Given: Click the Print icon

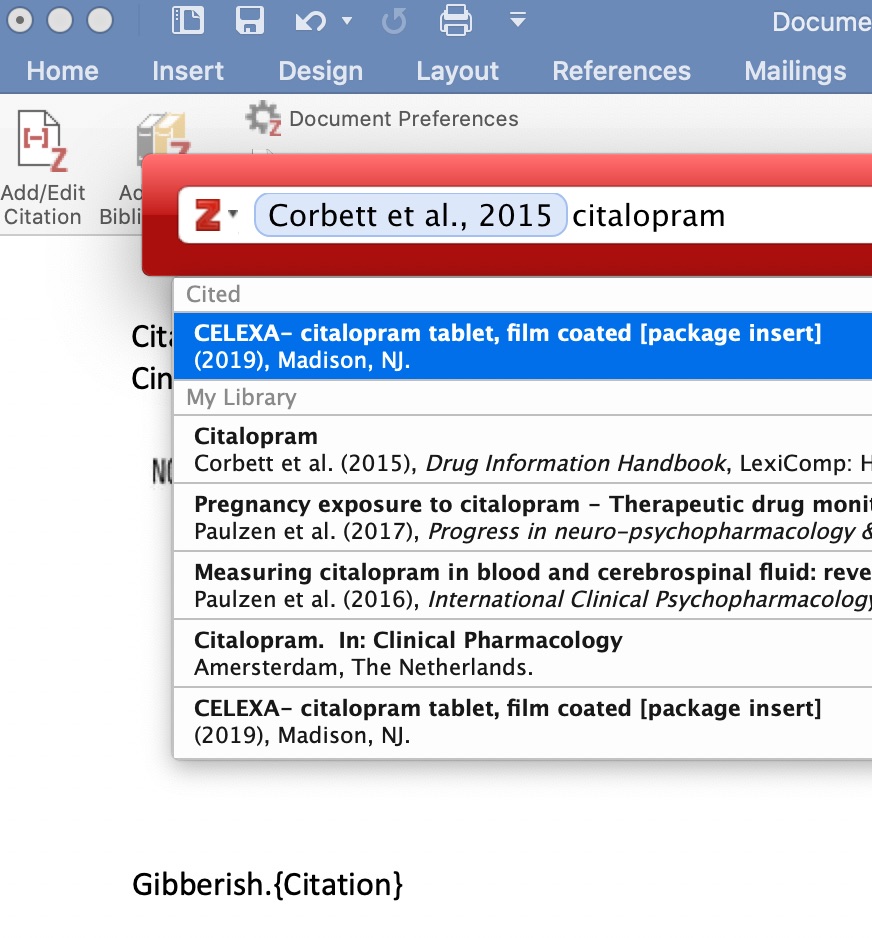Looking at the screenshot, I should click(456, 20).
